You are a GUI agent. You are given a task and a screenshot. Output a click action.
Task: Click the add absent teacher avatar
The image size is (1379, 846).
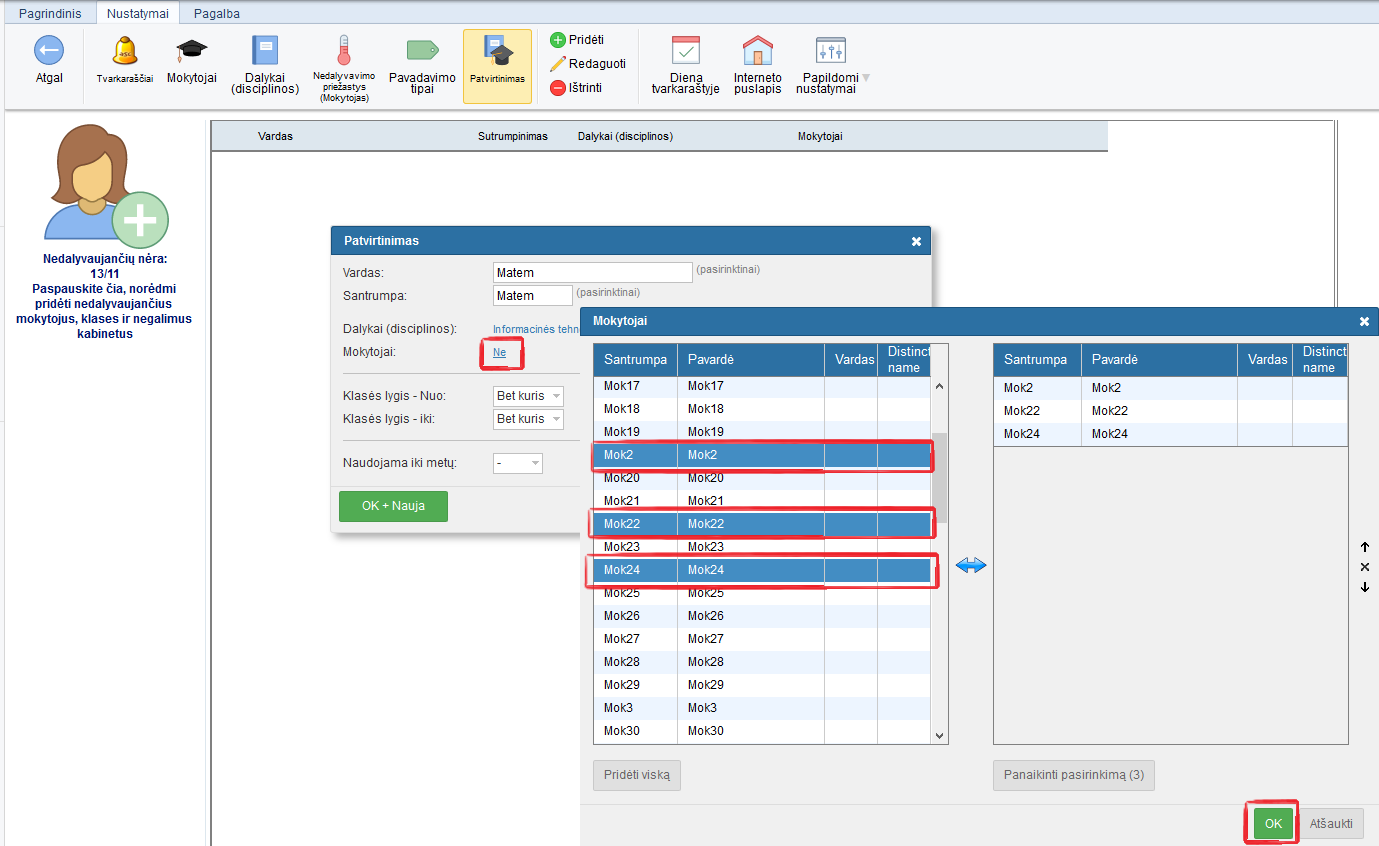(104, 186)
